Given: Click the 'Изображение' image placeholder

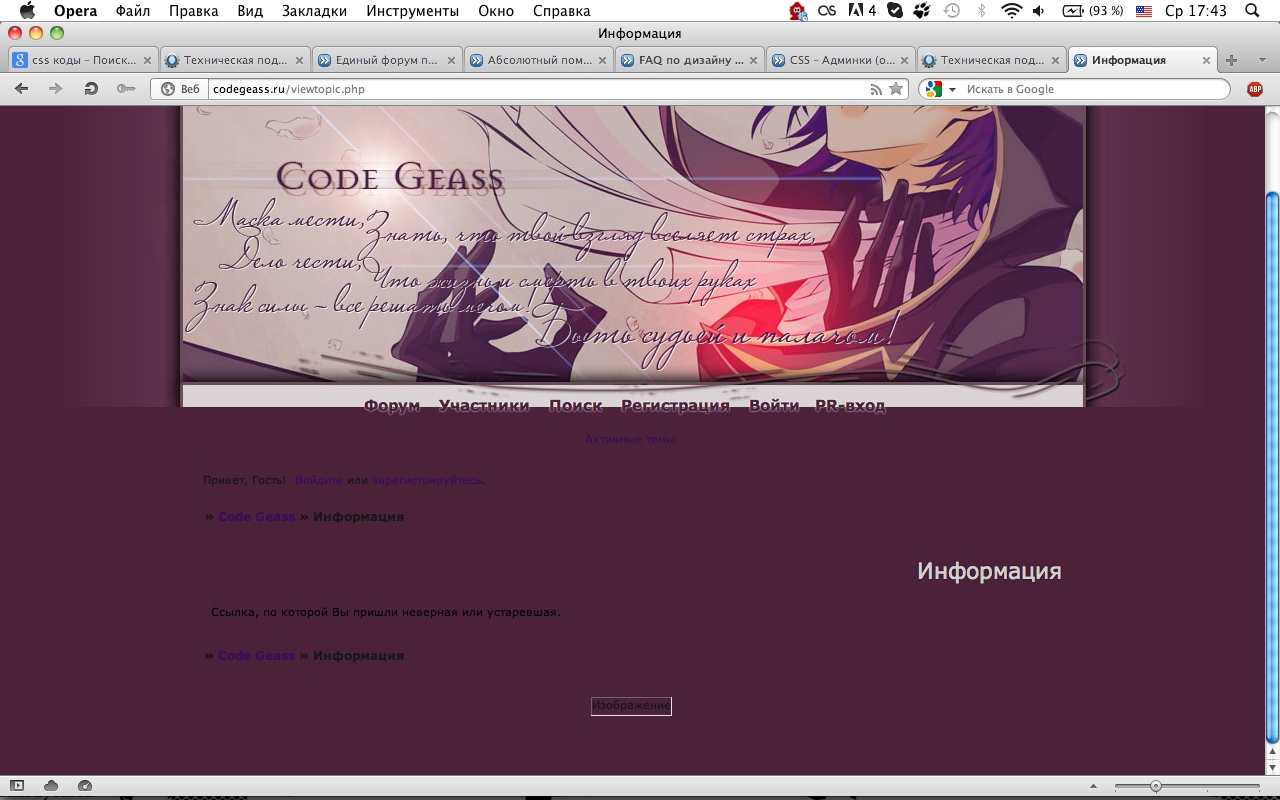Looking at the screenshot, I should point(631,706).
